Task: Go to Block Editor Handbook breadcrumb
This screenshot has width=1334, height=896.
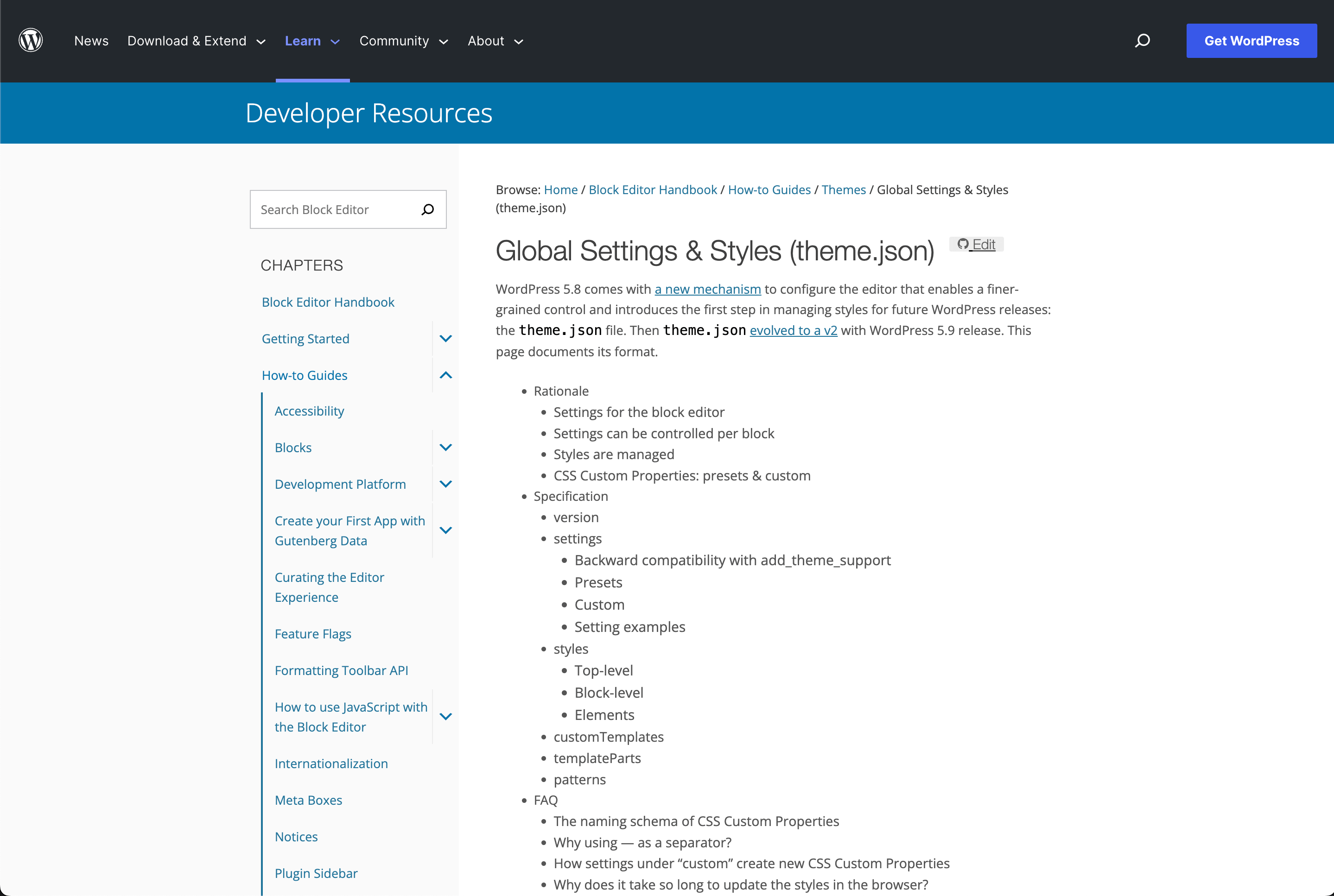Action: pos(653,189)
